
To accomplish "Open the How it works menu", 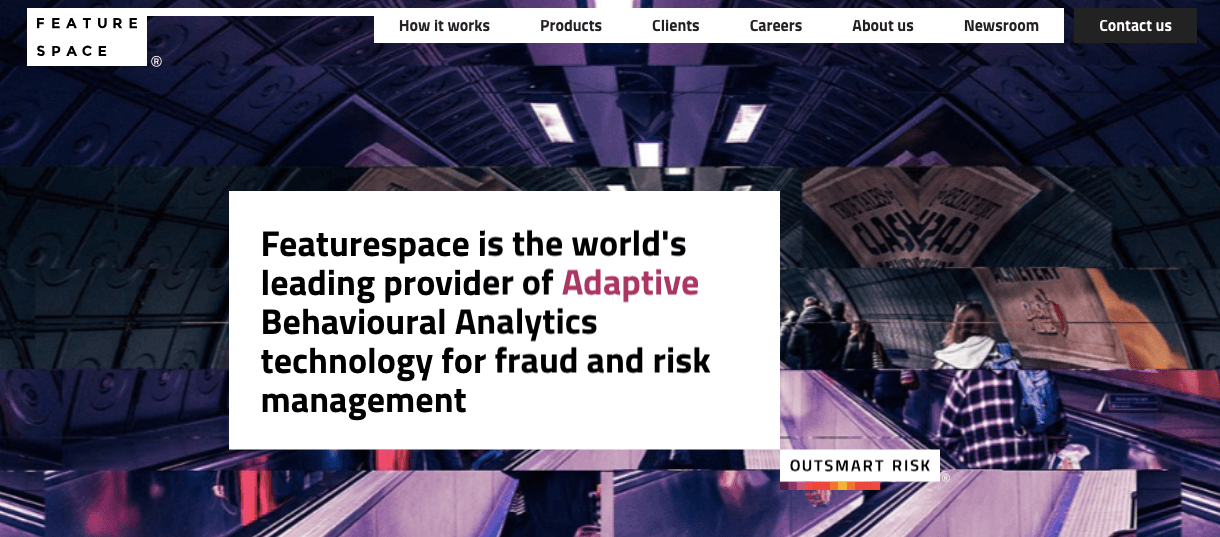I will (x=444, y=26).
